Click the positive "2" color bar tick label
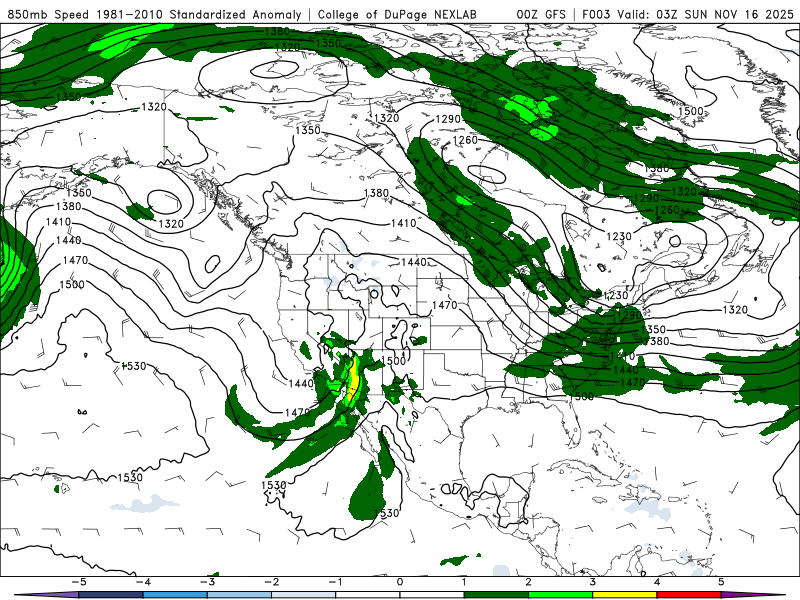 (529, 582)
